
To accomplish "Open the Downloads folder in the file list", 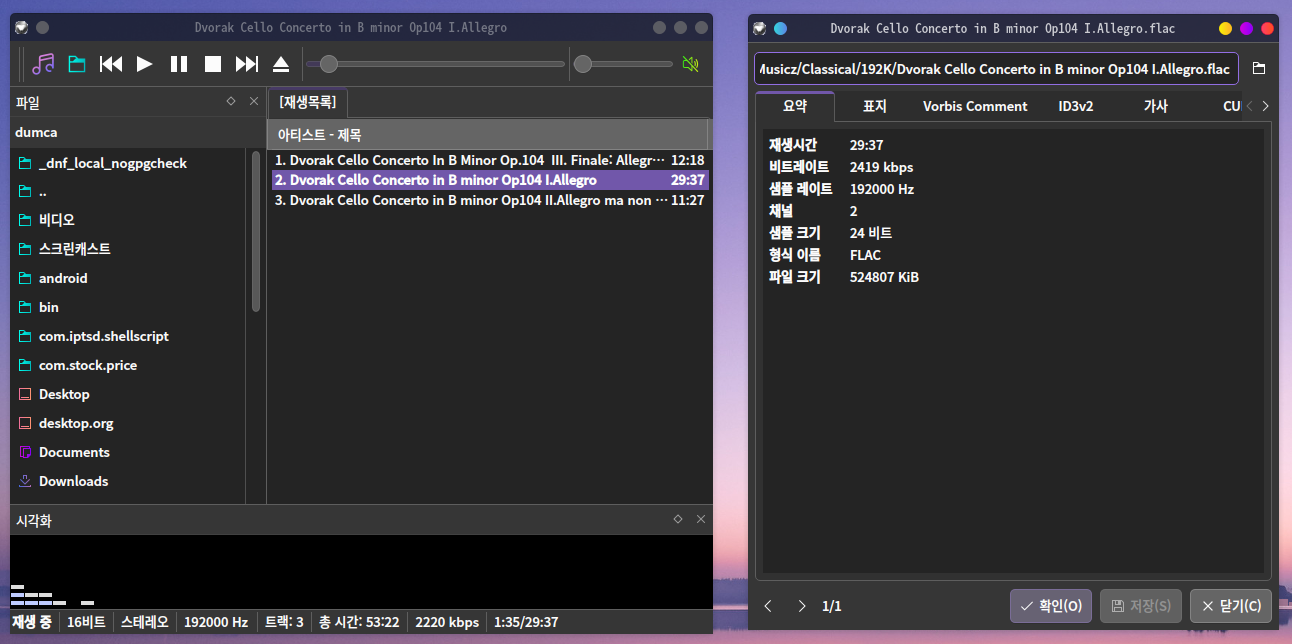I will point(73,481).
